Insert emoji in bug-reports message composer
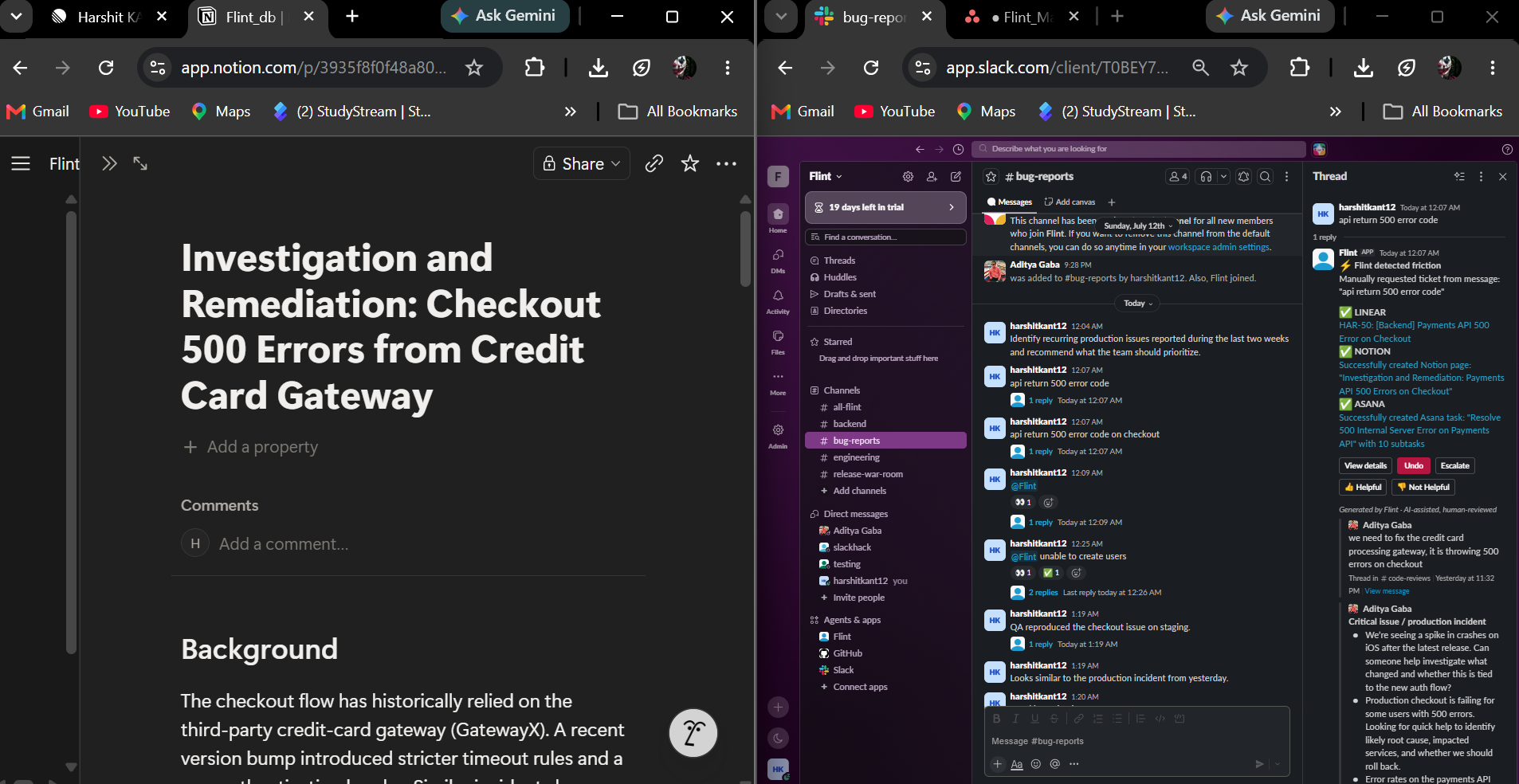This screenshot has width=1519, height=784. (x=1036, y=763)
